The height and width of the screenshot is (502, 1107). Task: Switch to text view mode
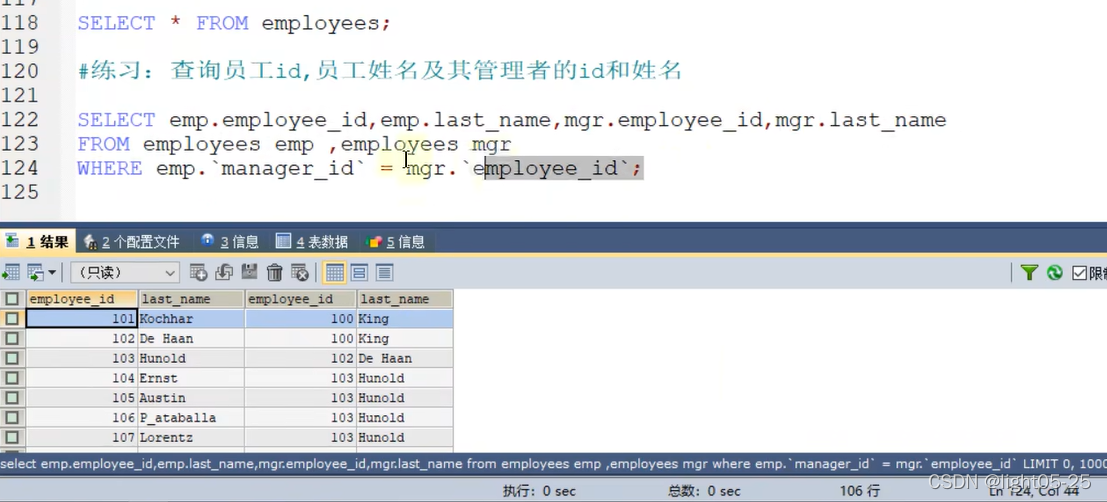384,273
